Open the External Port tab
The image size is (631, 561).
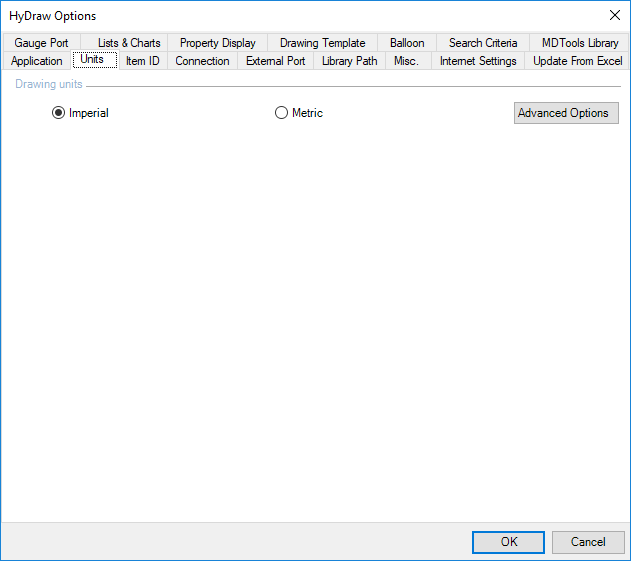pos(276,61)
